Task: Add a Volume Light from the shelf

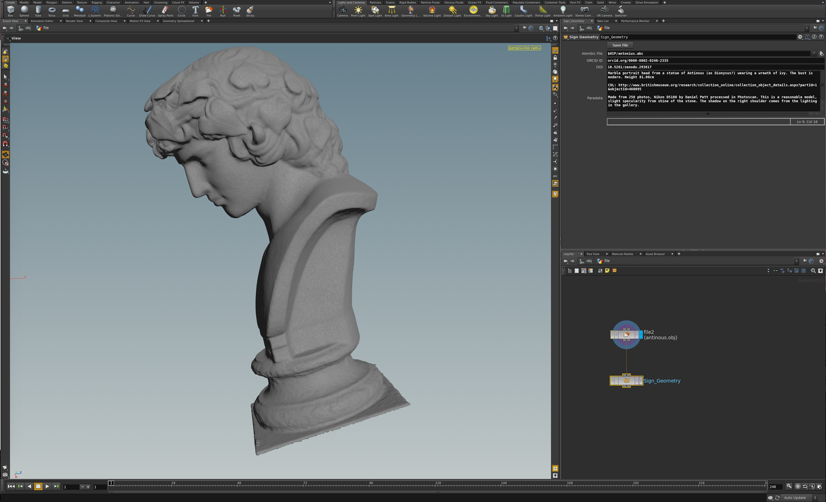Action: tap(432, 11)
